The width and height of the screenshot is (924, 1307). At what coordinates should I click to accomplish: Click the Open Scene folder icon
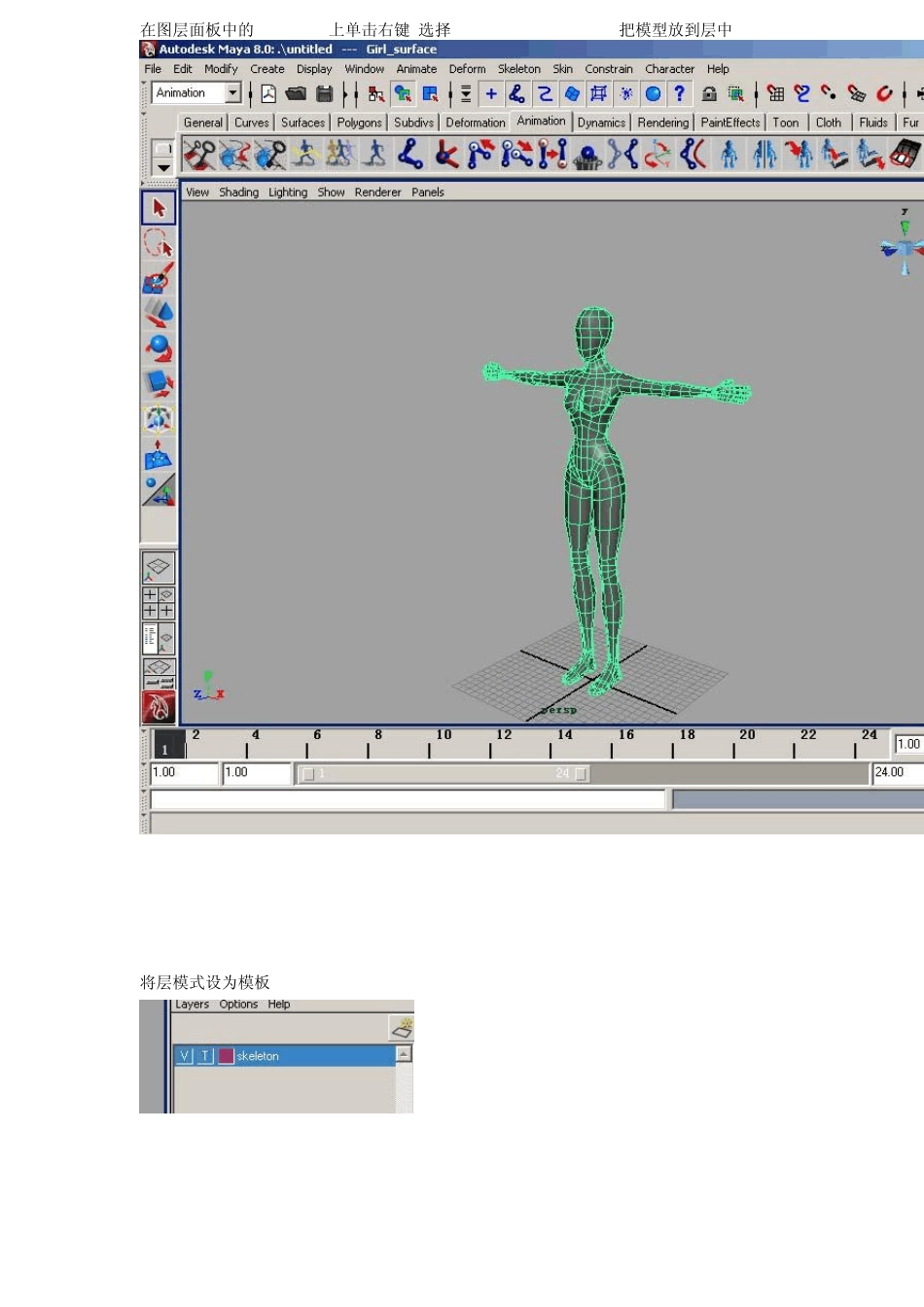(296, 93)
